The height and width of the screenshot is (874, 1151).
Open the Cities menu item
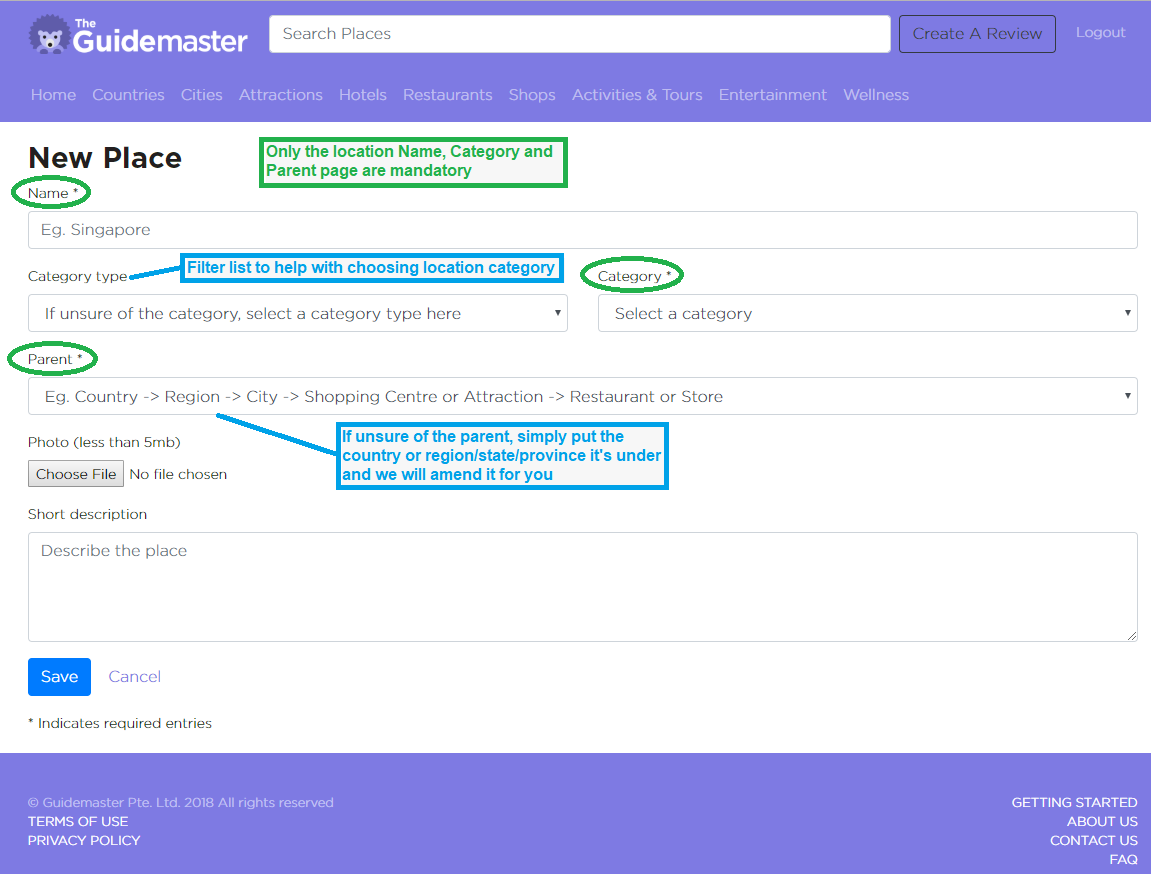(202, 95)
